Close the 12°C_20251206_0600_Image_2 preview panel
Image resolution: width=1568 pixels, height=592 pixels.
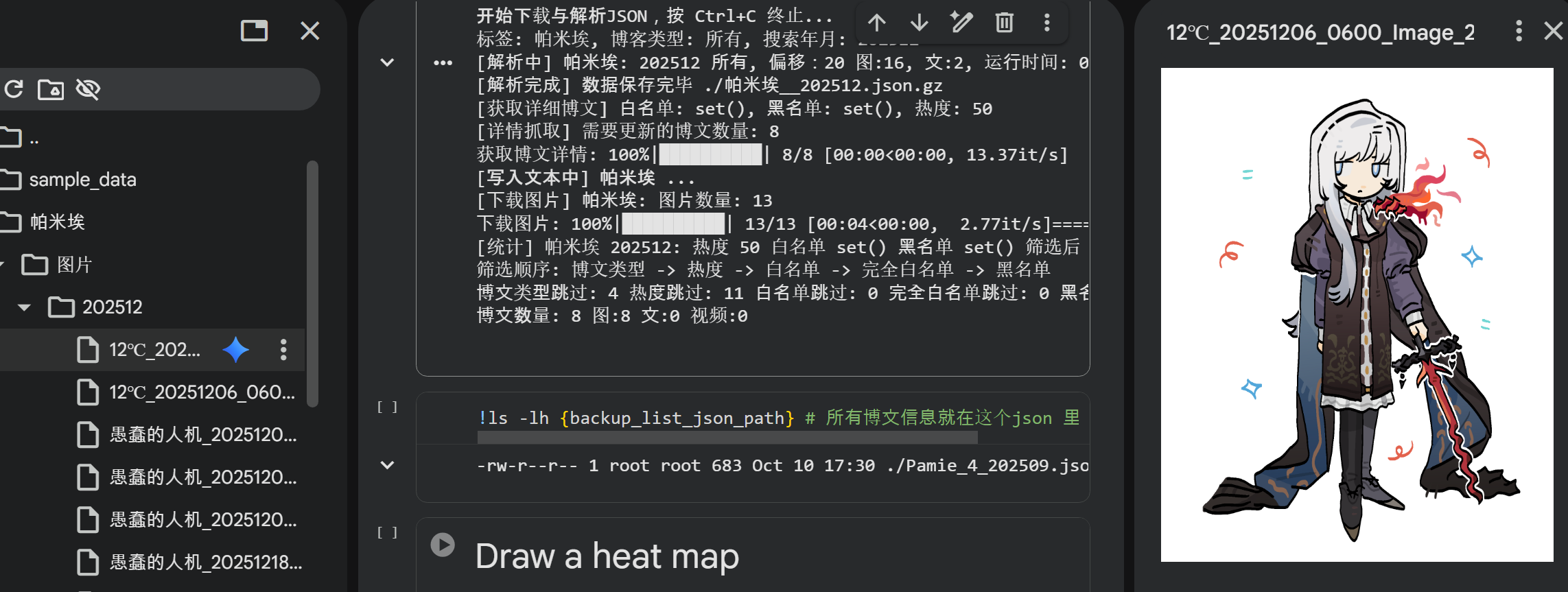pyautogui.click(x=1553, y=31)
